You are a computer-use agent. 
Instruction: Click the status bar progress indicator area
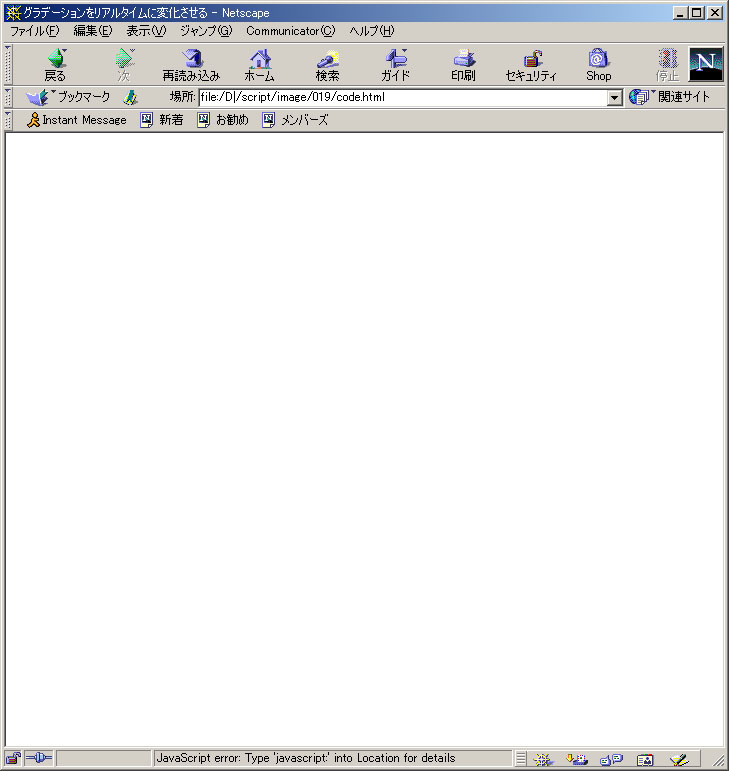[103, 758]
